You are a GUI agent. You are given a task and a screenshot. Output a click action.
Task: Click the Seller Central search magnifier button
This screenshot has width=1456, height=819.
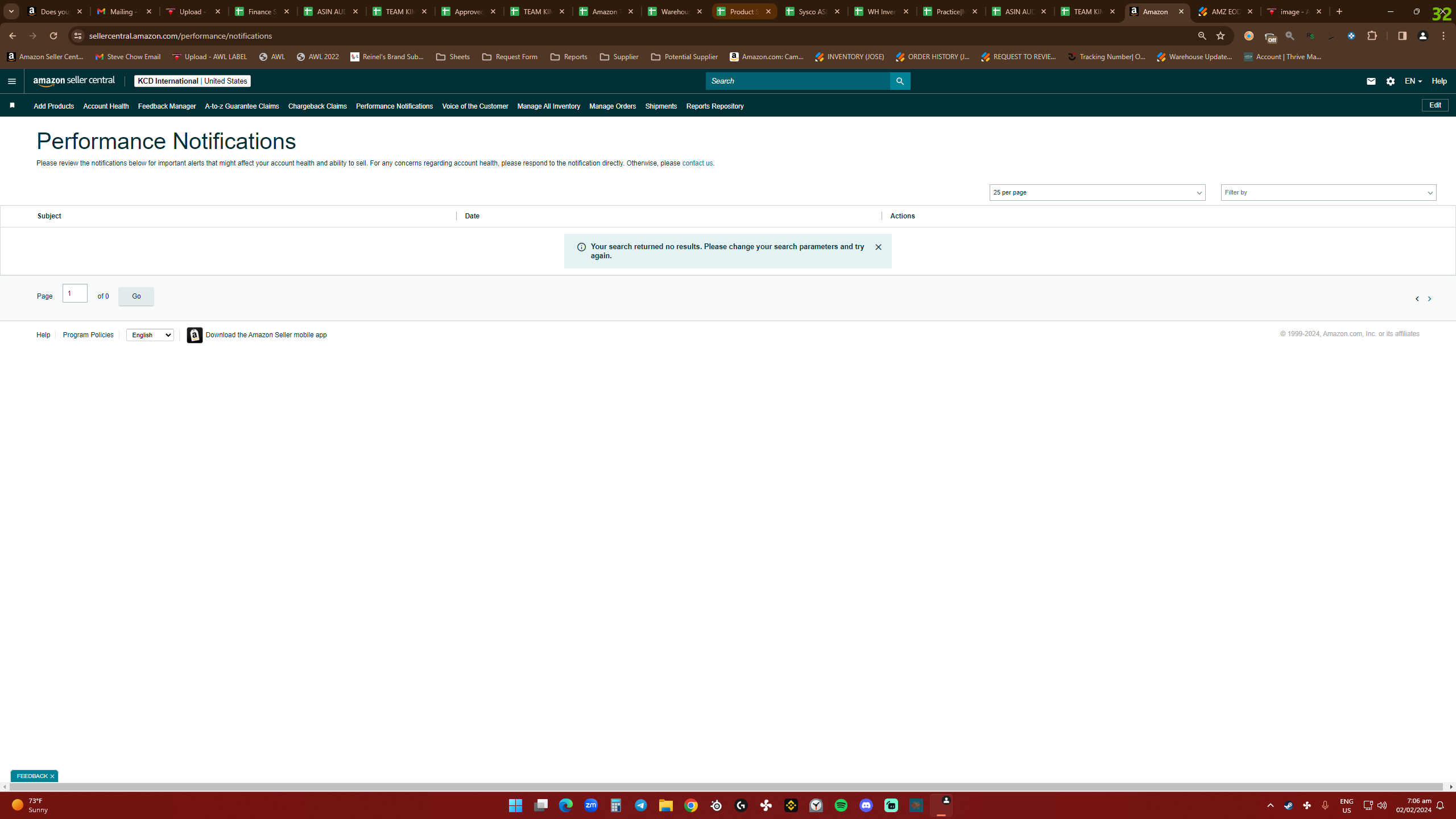click(900, 81)
